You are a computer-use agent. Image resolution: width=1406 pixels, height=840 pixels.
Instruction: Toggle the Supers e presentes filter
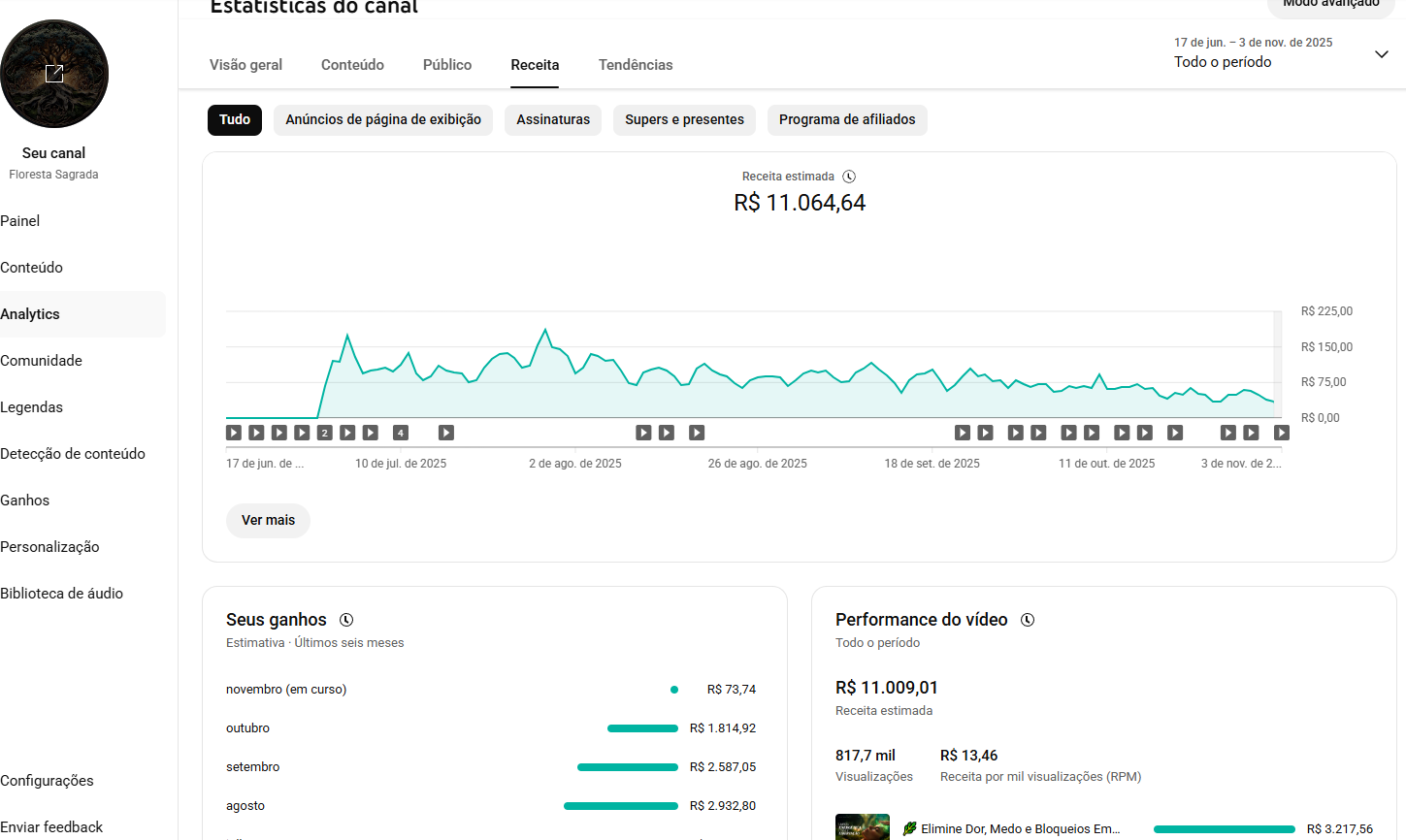(x=684, y=120)
